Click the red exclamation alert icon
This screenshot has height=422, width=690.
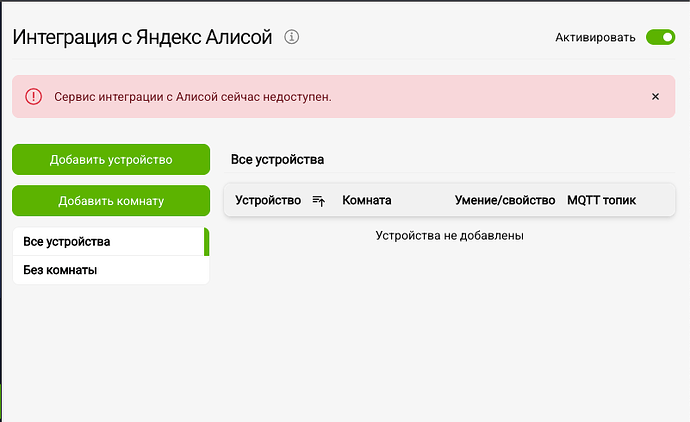point(33,96)
